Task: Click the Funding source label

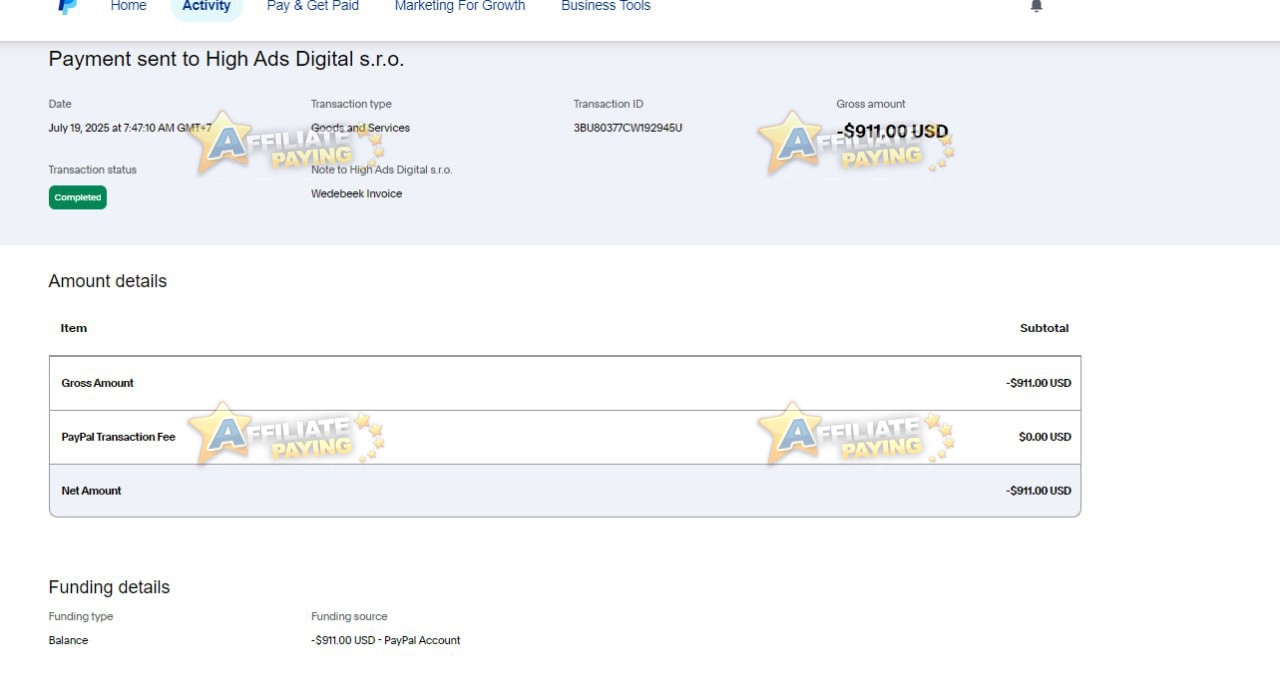Action: click(x=349, y=617)
